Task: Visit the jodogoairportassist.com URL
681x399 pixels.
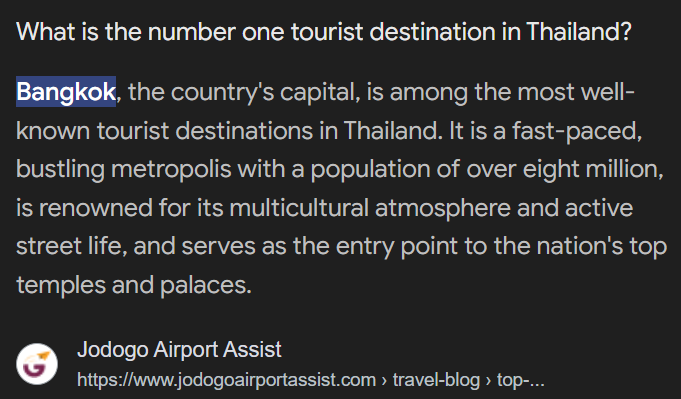Action: pyautogui.click(x=226, y=380)
